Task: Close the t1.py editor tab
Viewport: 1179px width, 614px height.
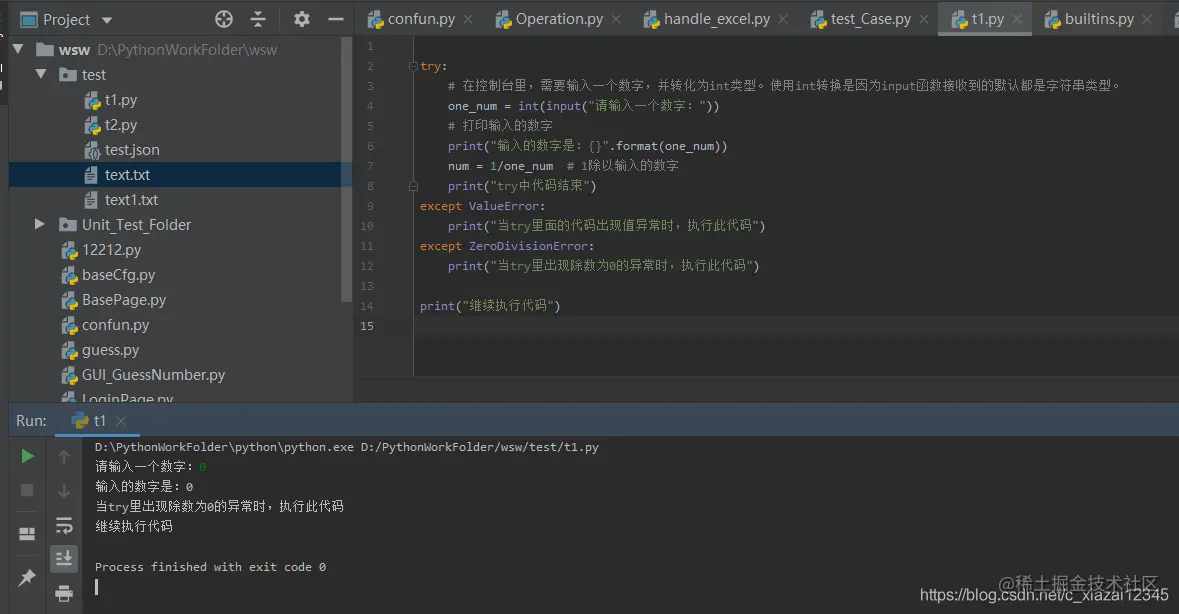Action: [x=1017, y=20]
